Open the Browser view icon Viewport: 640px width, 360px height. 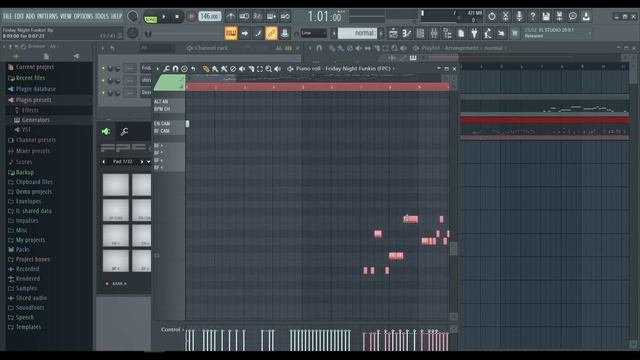click(447, 33)
